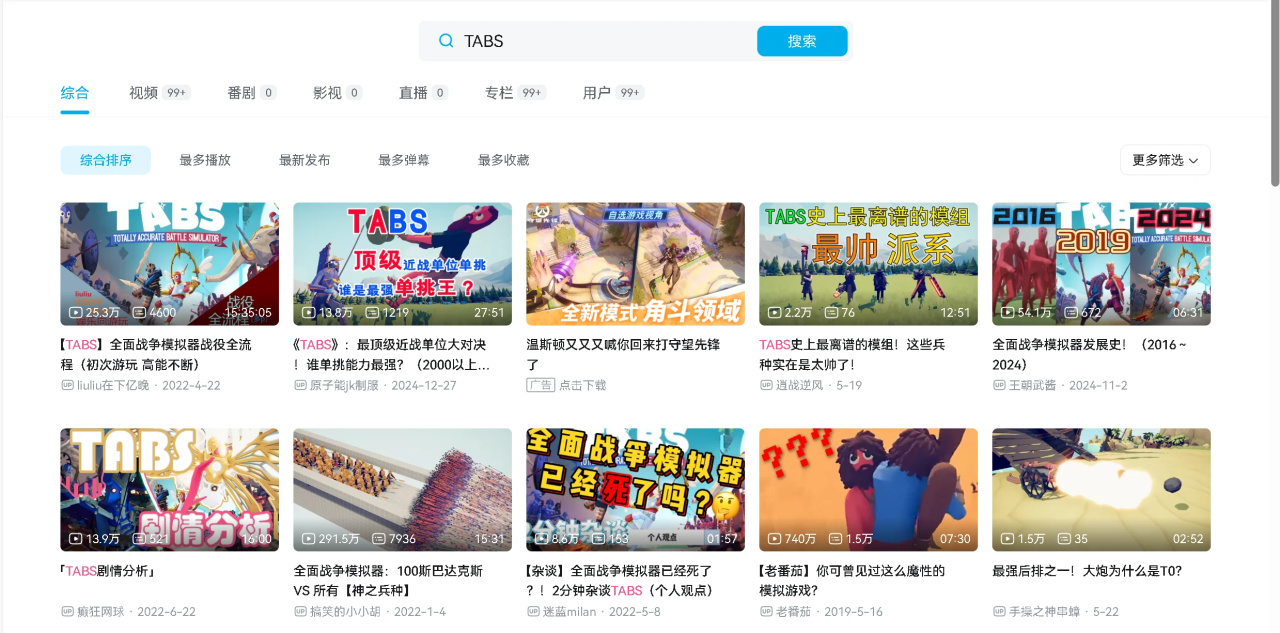Switch to the 用户 tab
This screenshot has width=1280, height=633.
point(613,93)
